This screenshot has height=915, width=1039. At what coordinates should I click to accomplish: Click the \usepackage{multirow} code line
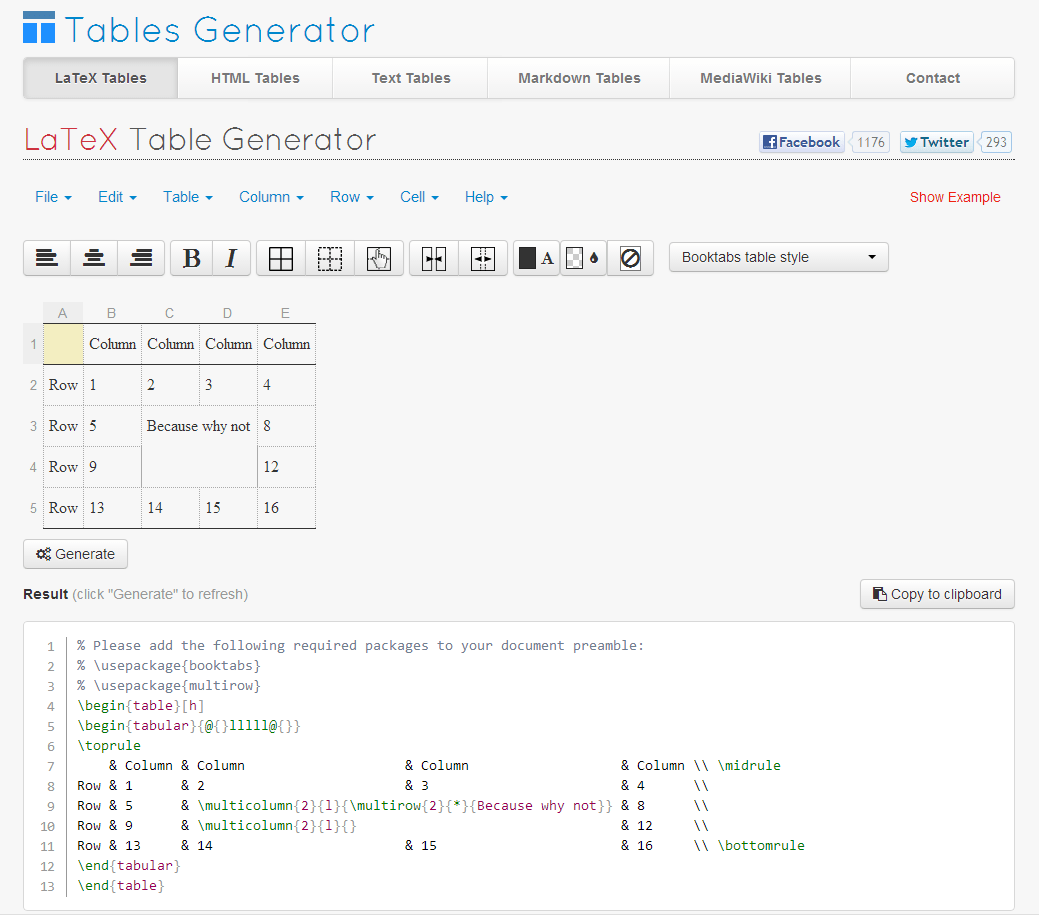click(x=169, y=685)
